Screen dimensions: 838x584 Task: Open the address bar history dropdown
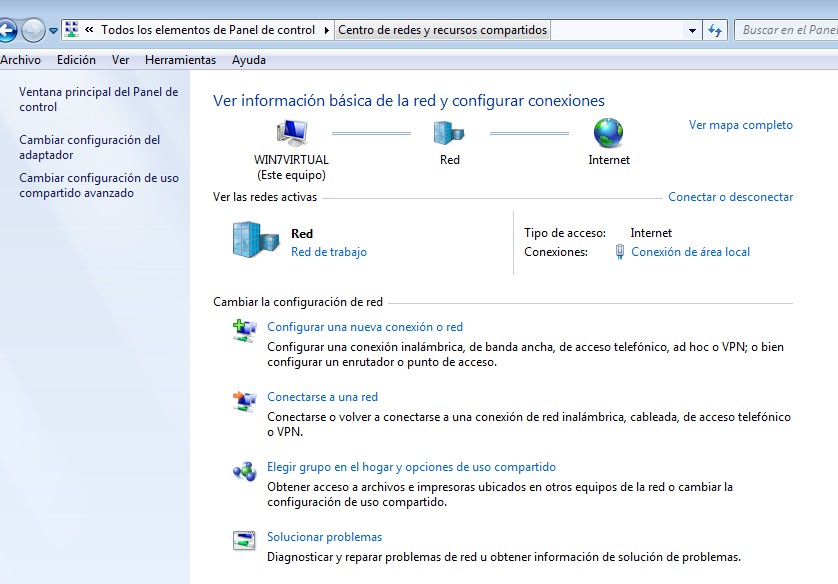click(689, 30)
